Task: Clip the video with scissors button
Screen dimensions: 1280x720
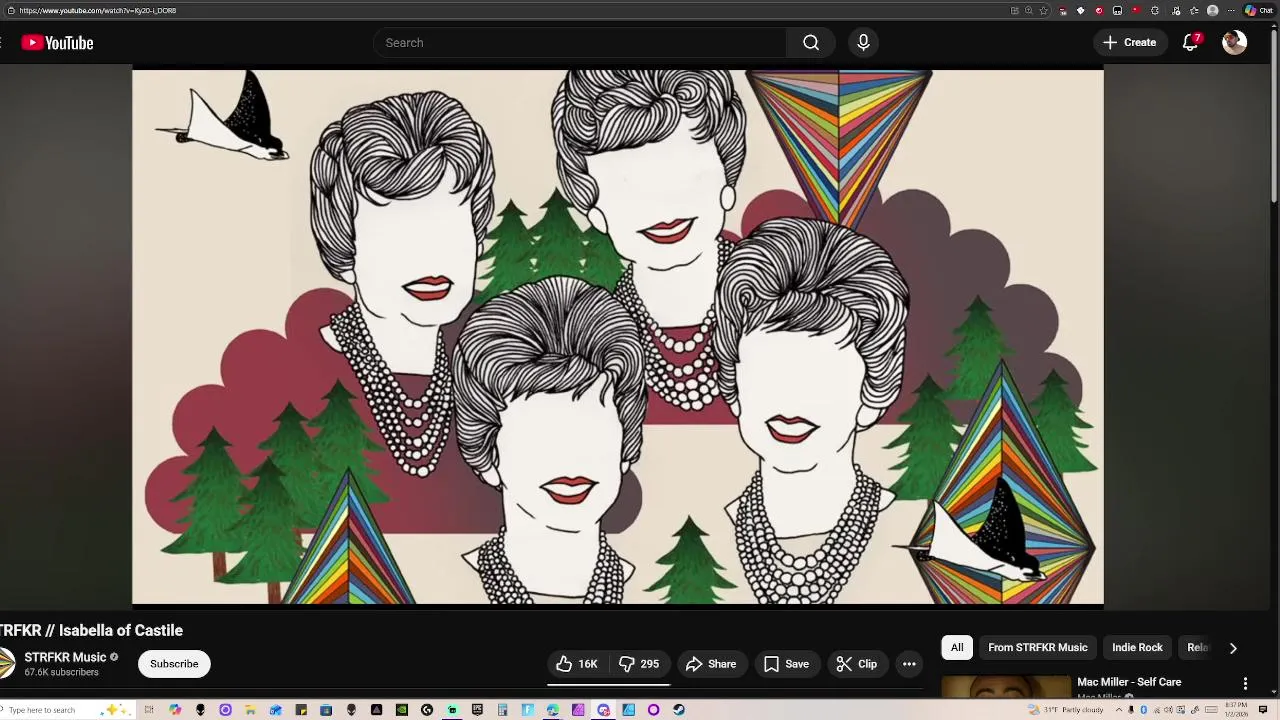Action: point(857,664)
